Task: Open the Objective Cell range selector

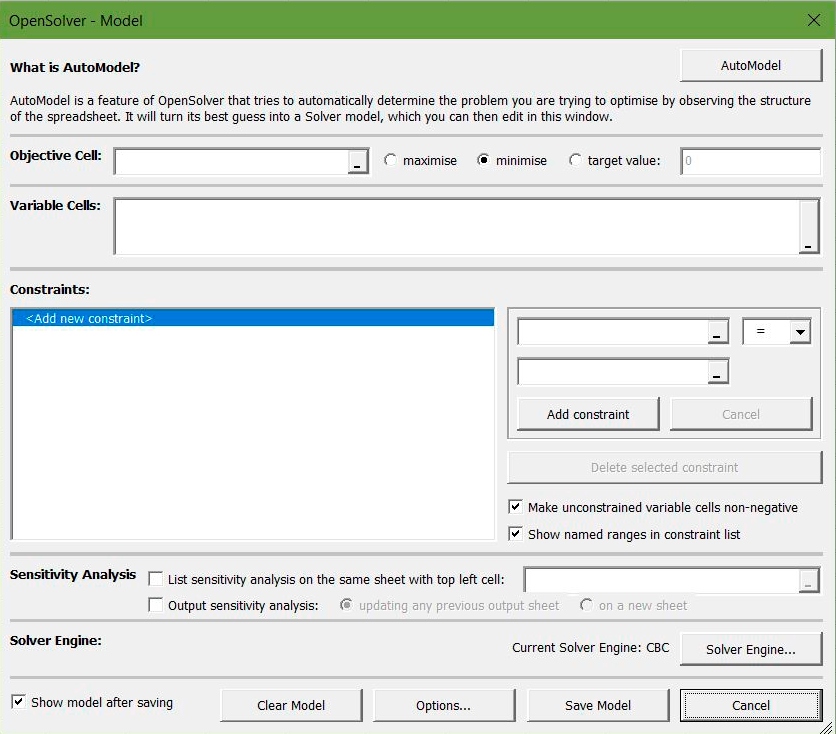Action: tap(358, 162)
